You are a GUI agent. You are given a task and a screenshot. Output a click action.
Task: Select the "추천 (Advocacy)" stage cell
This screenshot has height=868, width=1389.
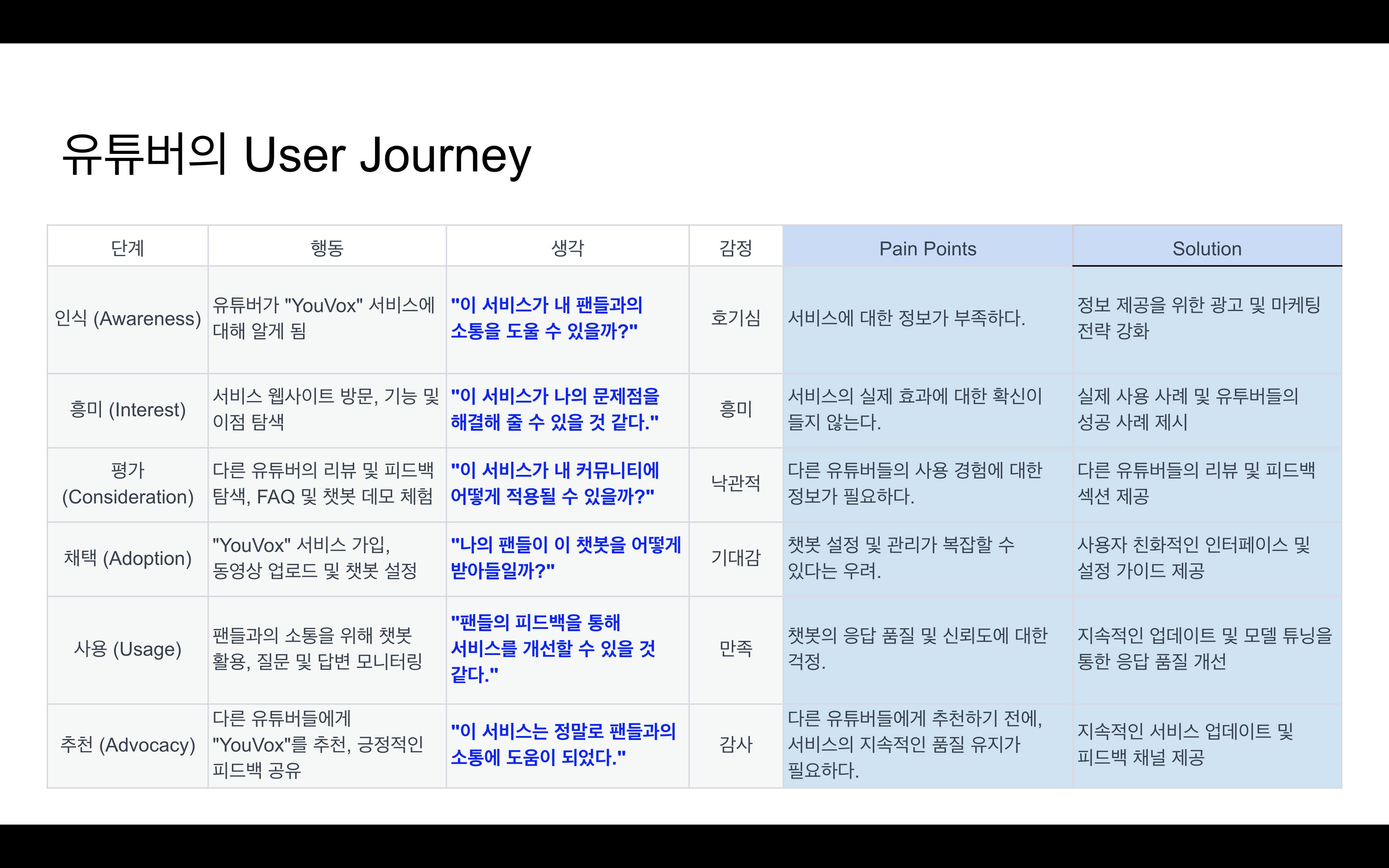coord(127,746)
